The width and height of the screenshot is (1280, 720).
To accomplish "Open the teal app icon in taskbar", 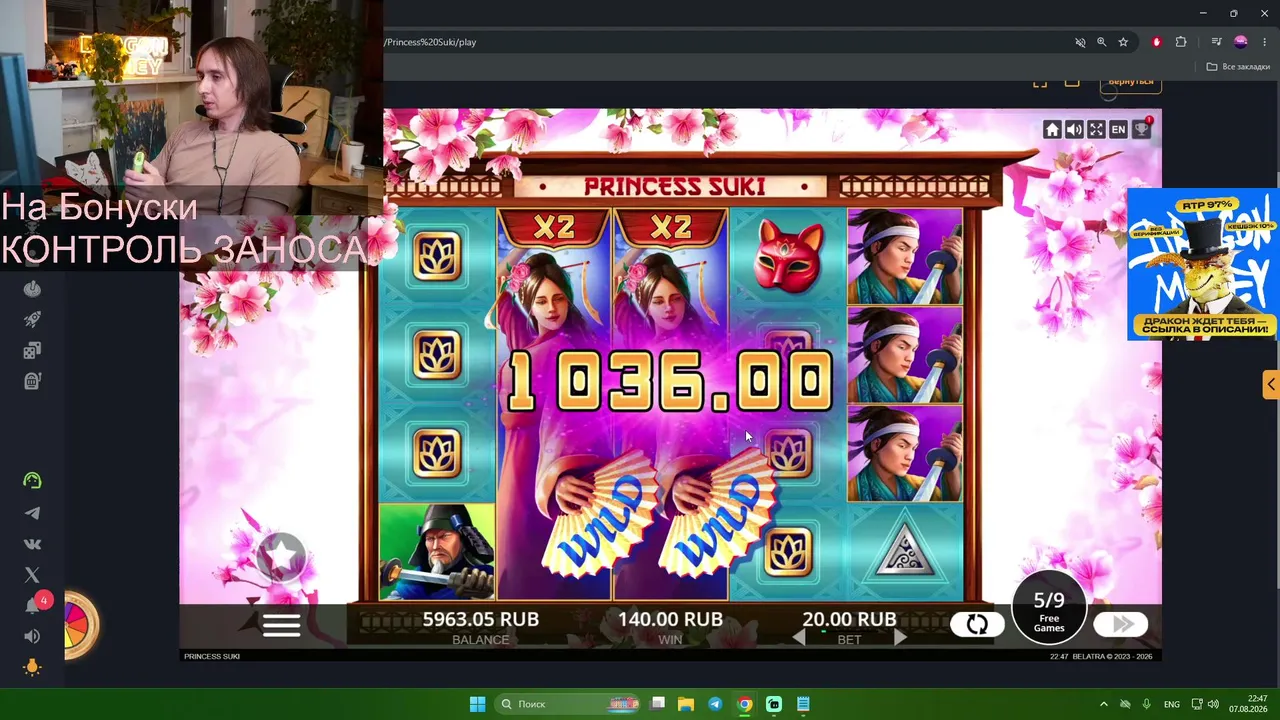I will click(774, 704).
